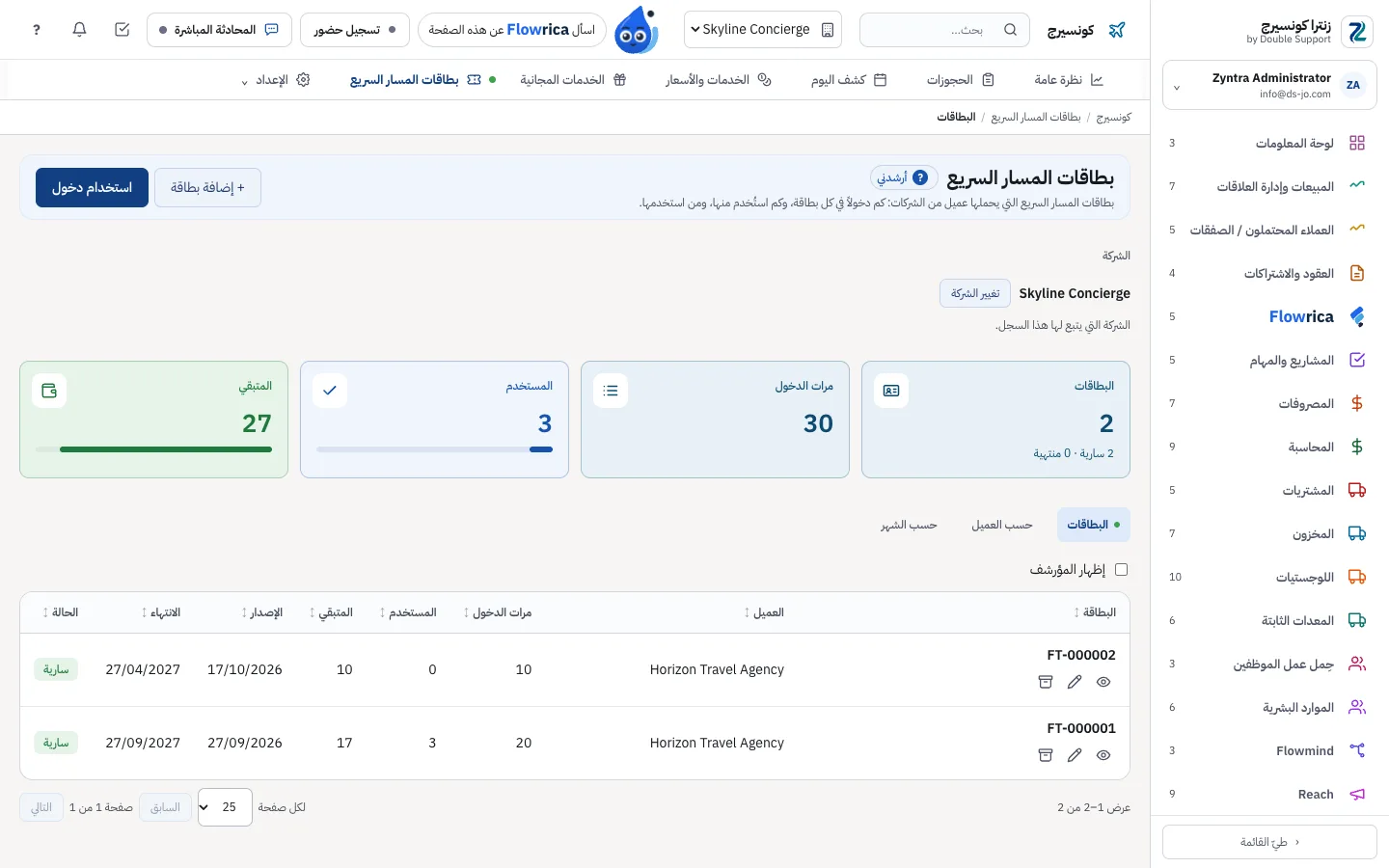The width and height of the screenshot is (1389, 868).
Task: Switch to the حسب الشهر tab
Action: (x=909, y=525)
